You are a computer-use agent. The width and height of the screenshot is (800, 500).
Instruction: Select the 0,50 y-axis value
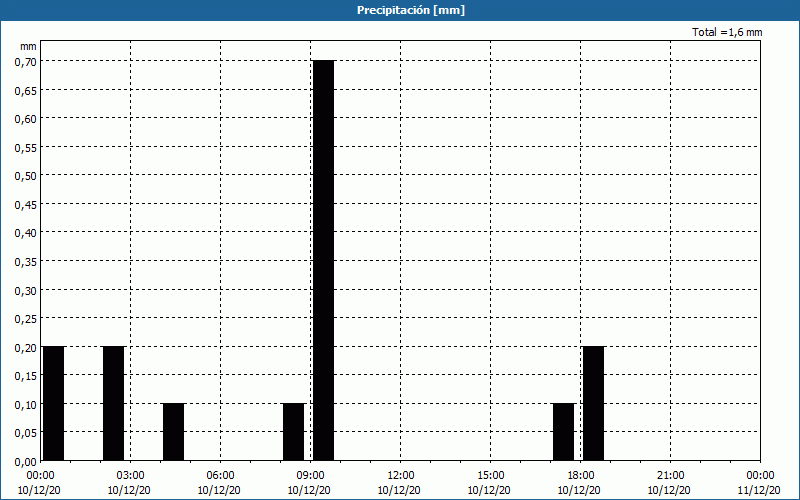click(x=26, y=176)
